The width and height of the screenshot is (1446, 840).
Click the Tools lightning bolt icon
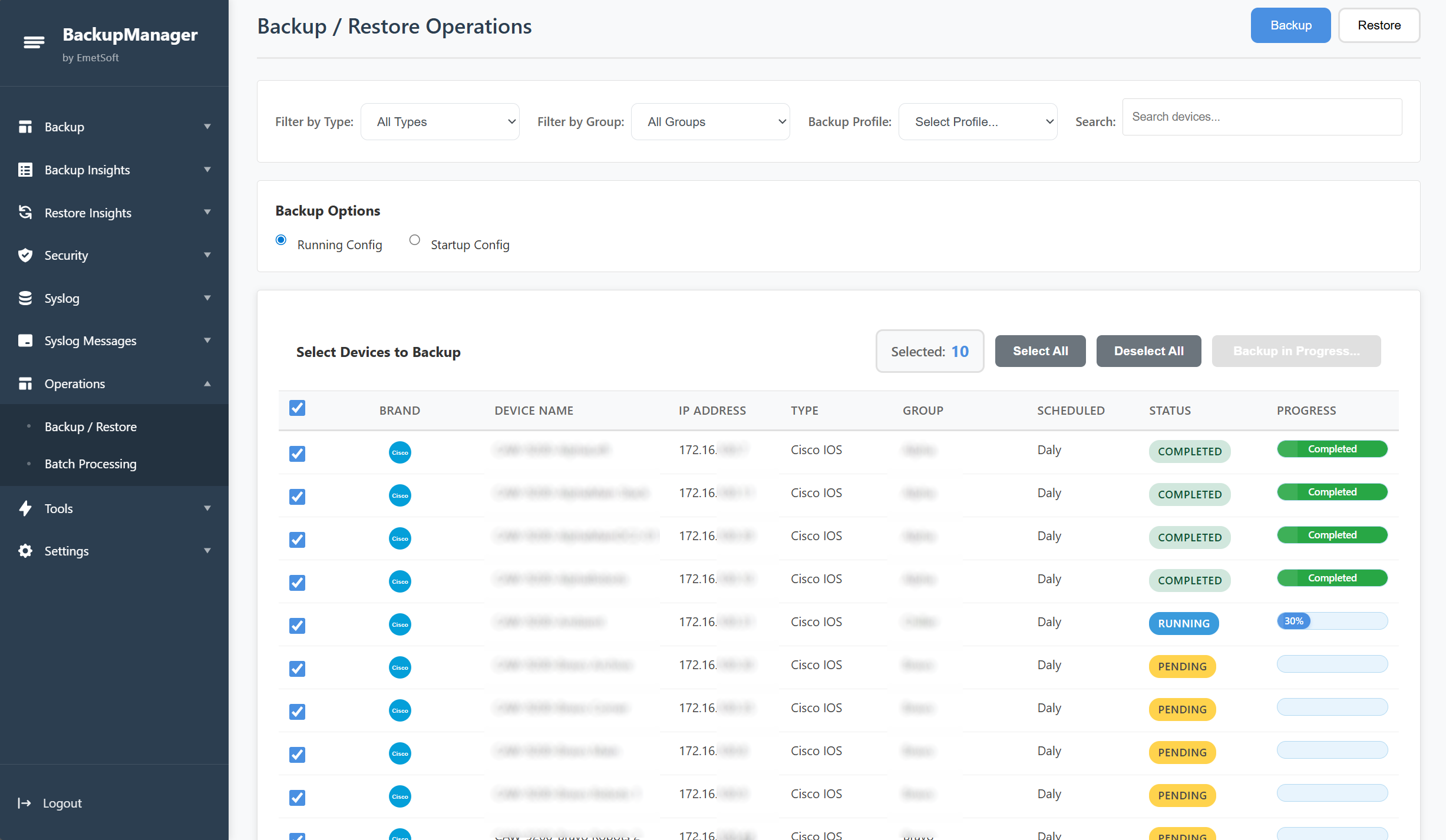(x=25, y=508)
